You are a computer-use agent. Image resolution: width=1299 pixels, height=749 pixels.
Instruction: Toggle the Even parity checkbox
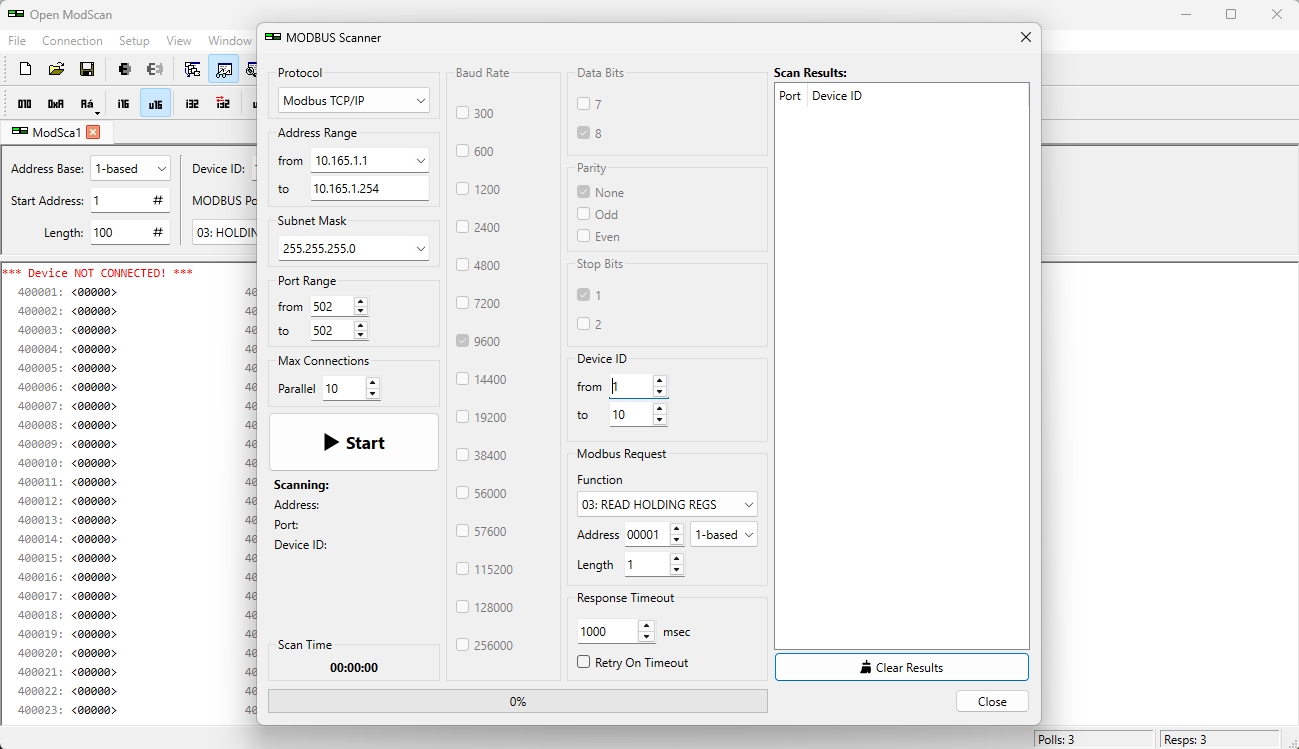tap(584, 236)
